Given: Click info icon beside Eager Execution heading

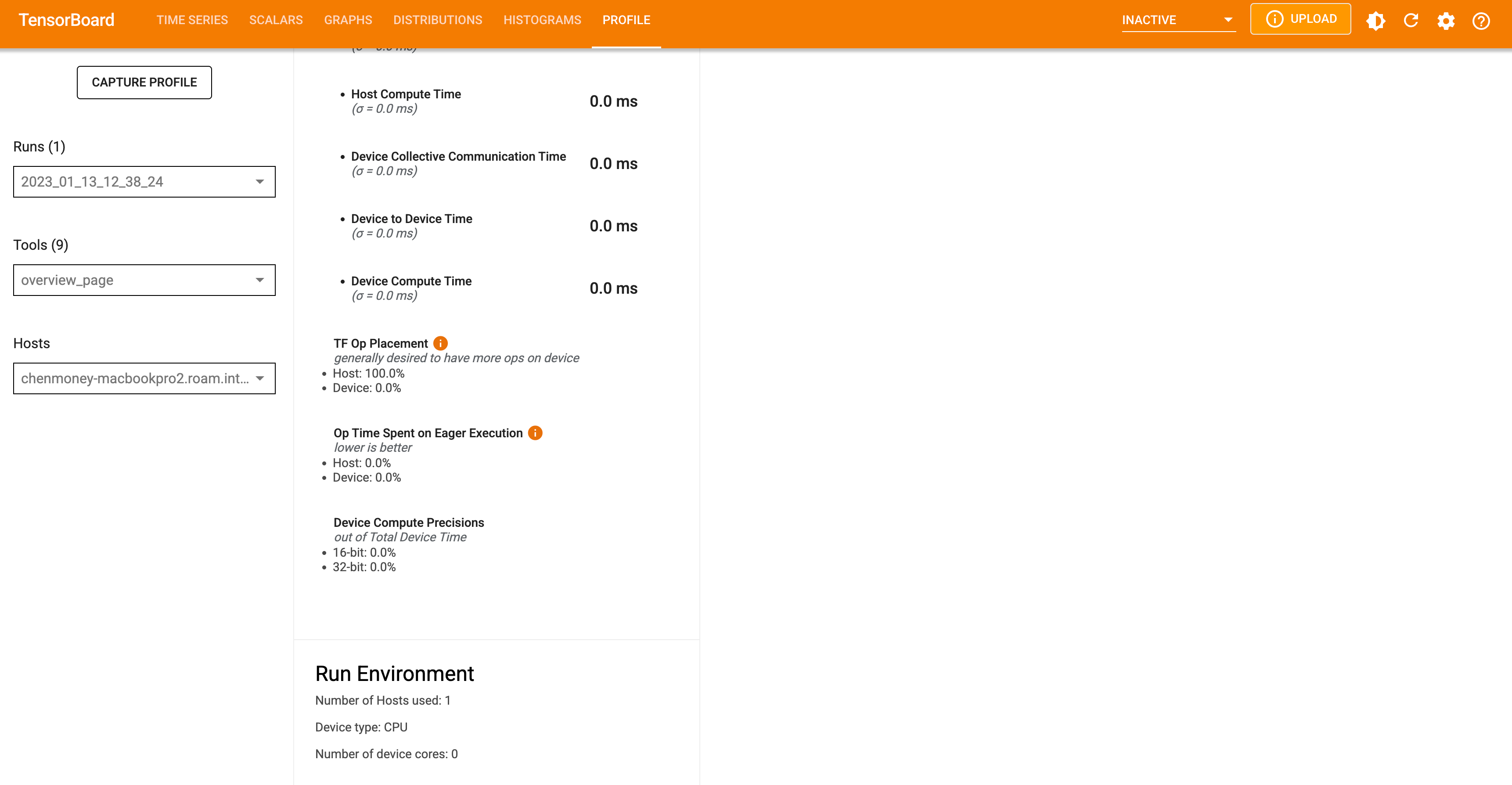Looking at the screenshot, I should (535, 433).
